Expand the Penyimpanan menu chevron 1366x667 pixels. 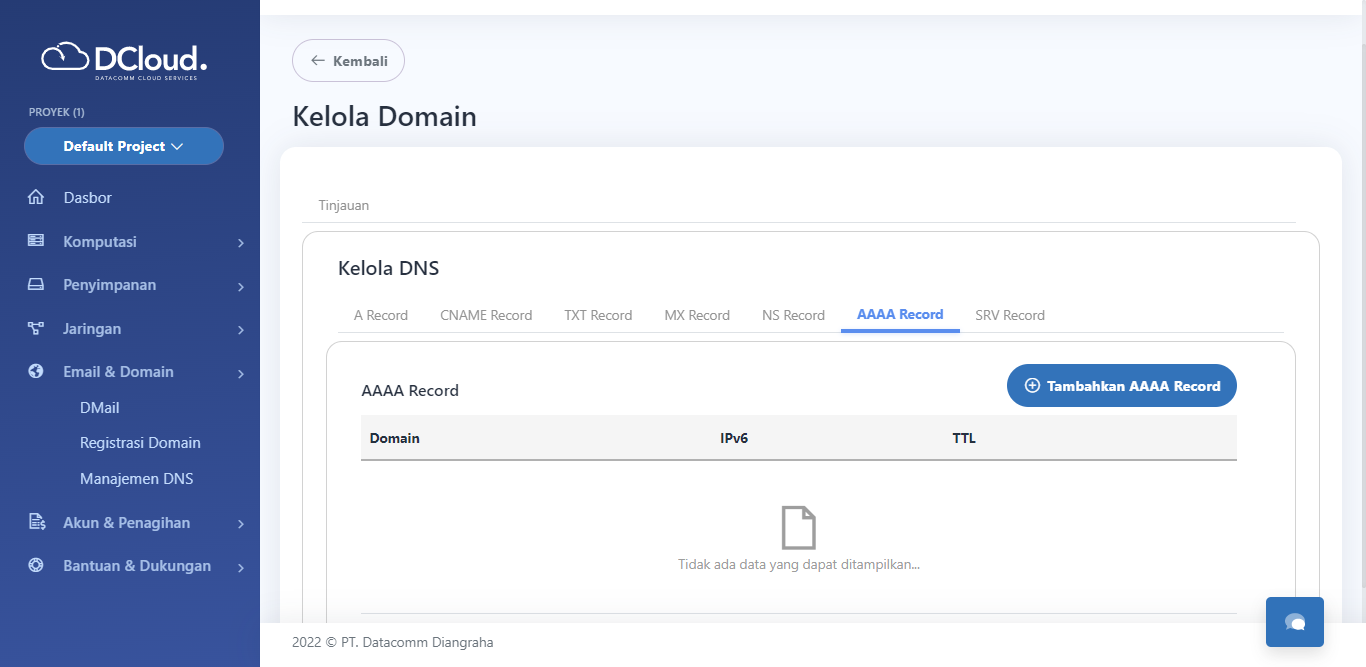pos(241,287)
